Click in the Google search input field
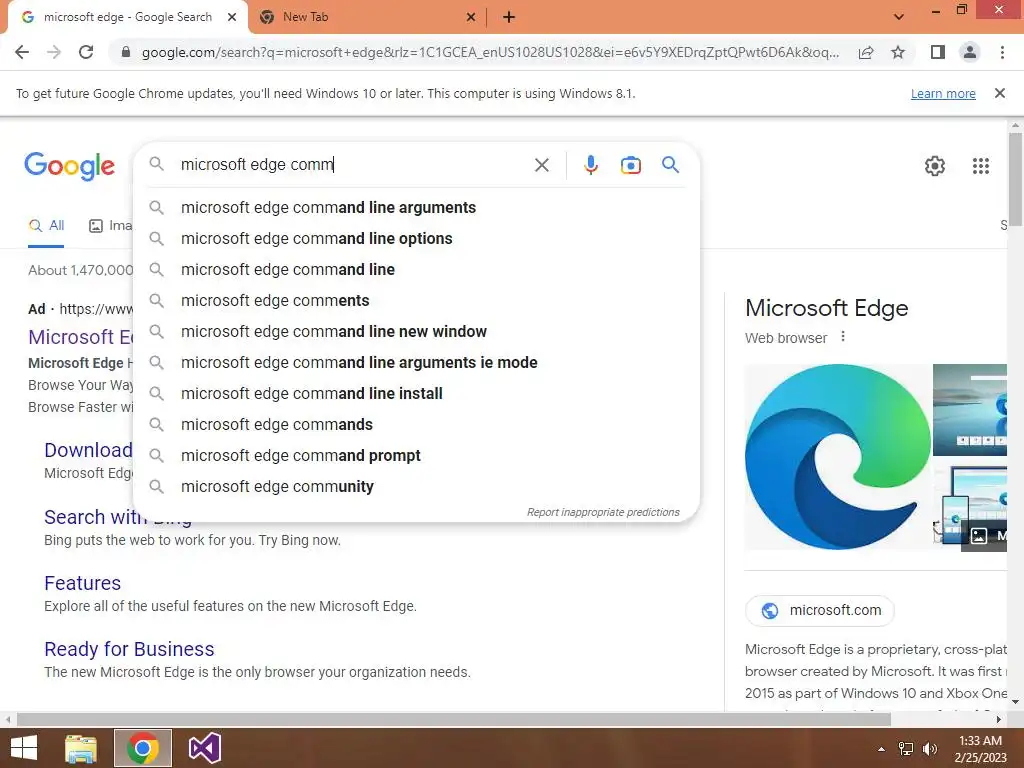Image resolution: width=1024 pixels, height=768 pixels. click(353, 165)
